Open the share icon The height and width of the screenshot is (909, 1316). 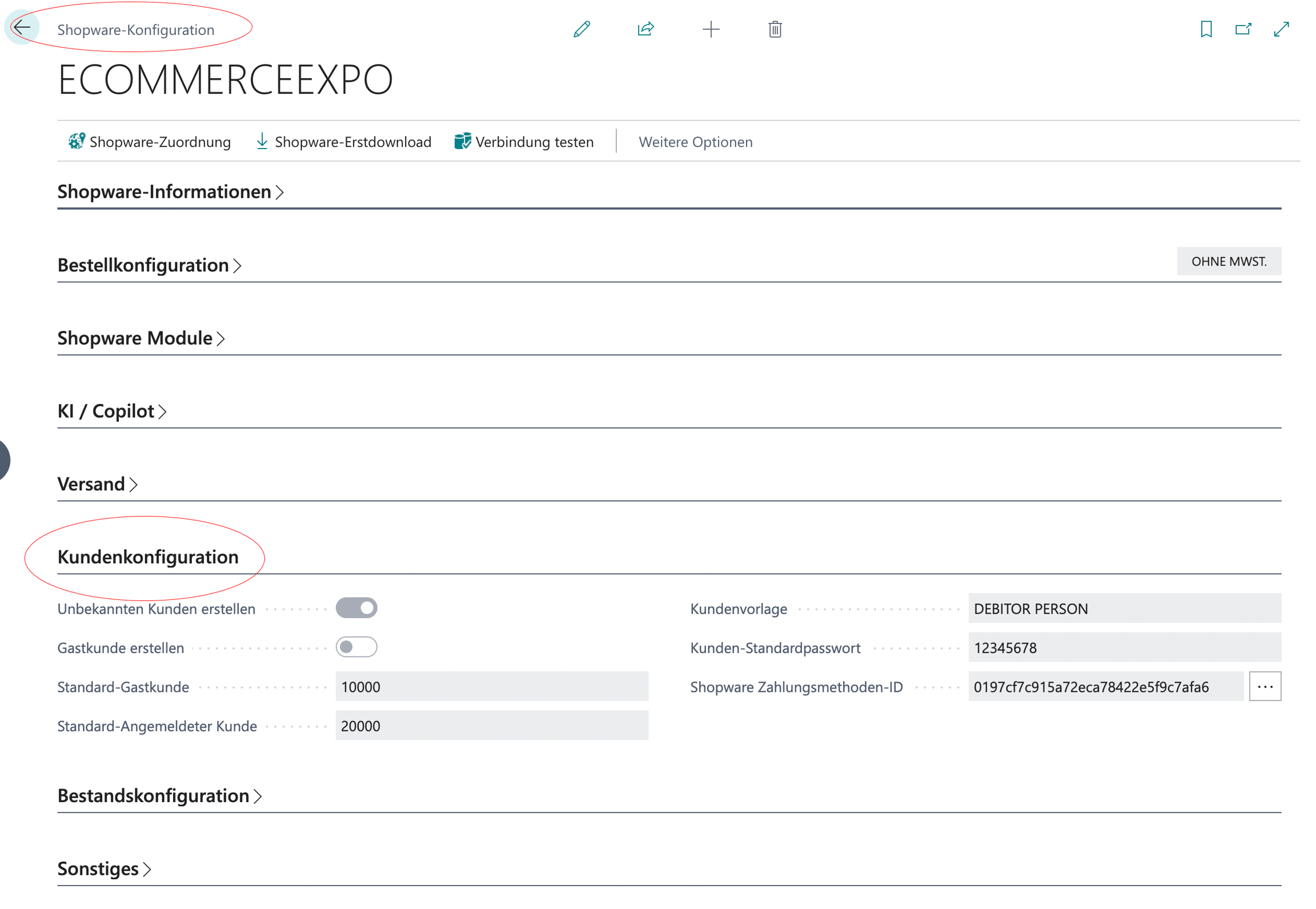(645, 29)
